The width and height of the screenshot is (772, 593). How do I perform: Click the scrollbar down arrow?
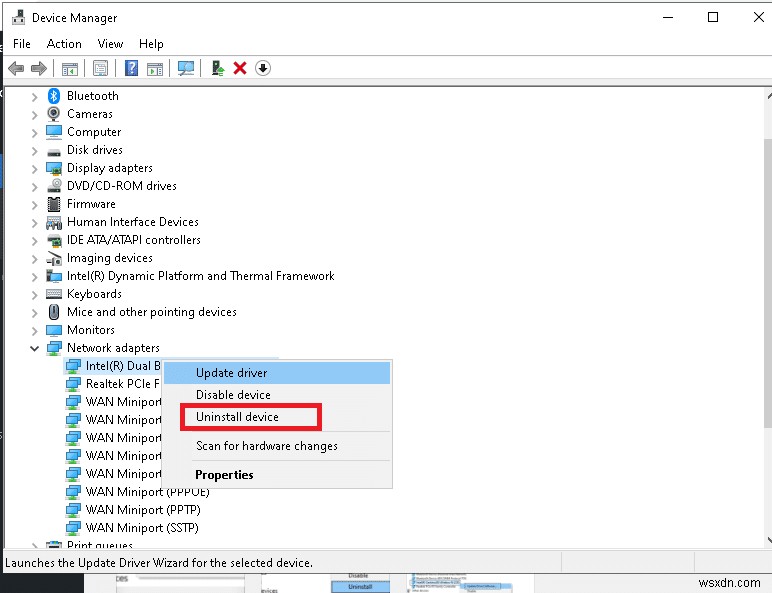pos(769,540)
